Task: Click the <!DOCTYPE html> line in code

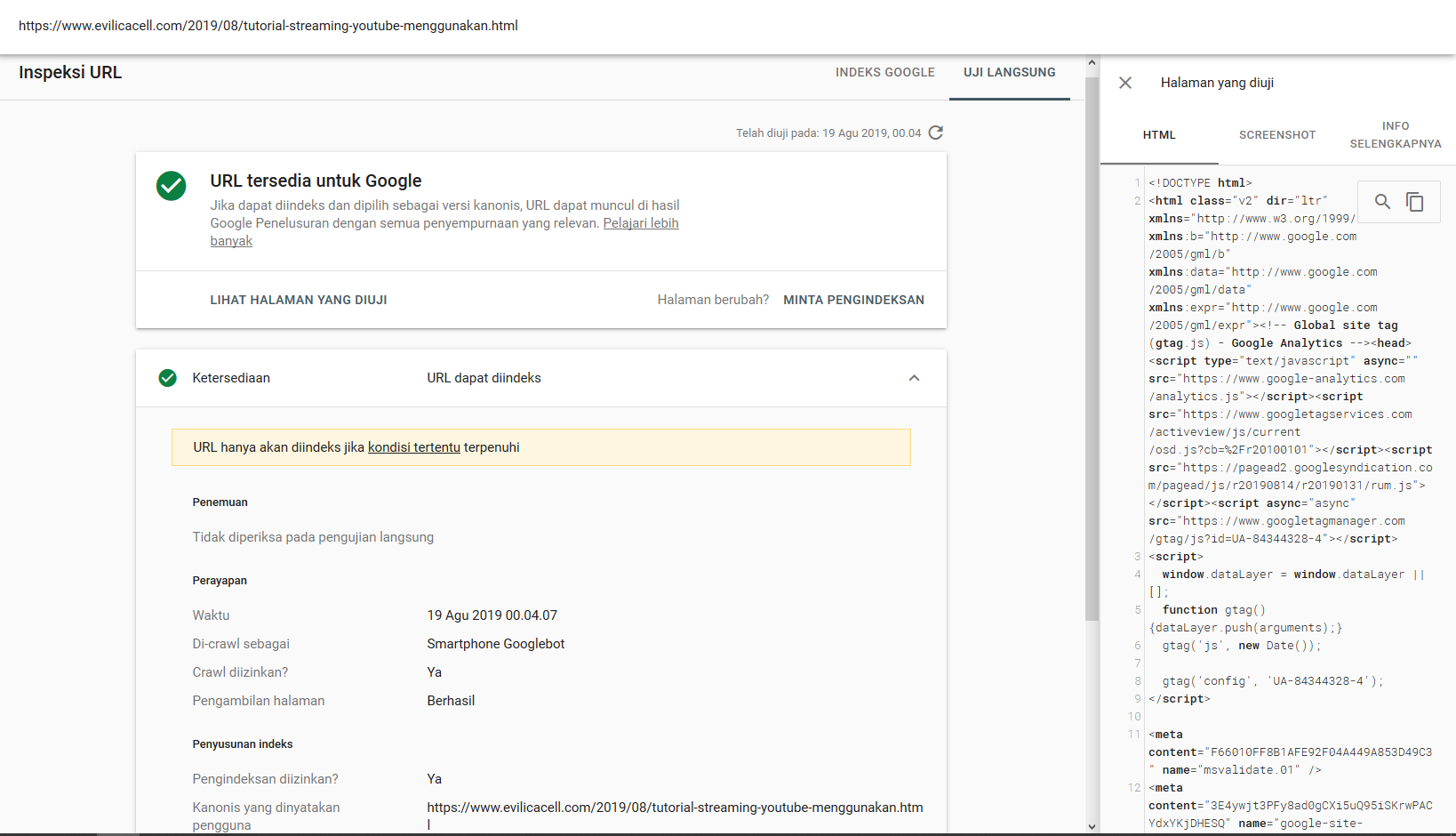Action: coord(1200,183)
